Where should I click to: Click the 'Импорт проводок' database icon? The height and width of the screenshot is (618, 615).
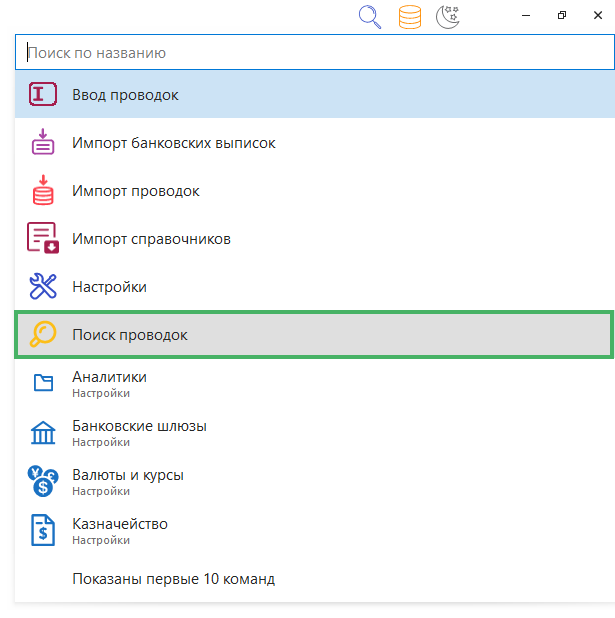[x=43, y=190]
